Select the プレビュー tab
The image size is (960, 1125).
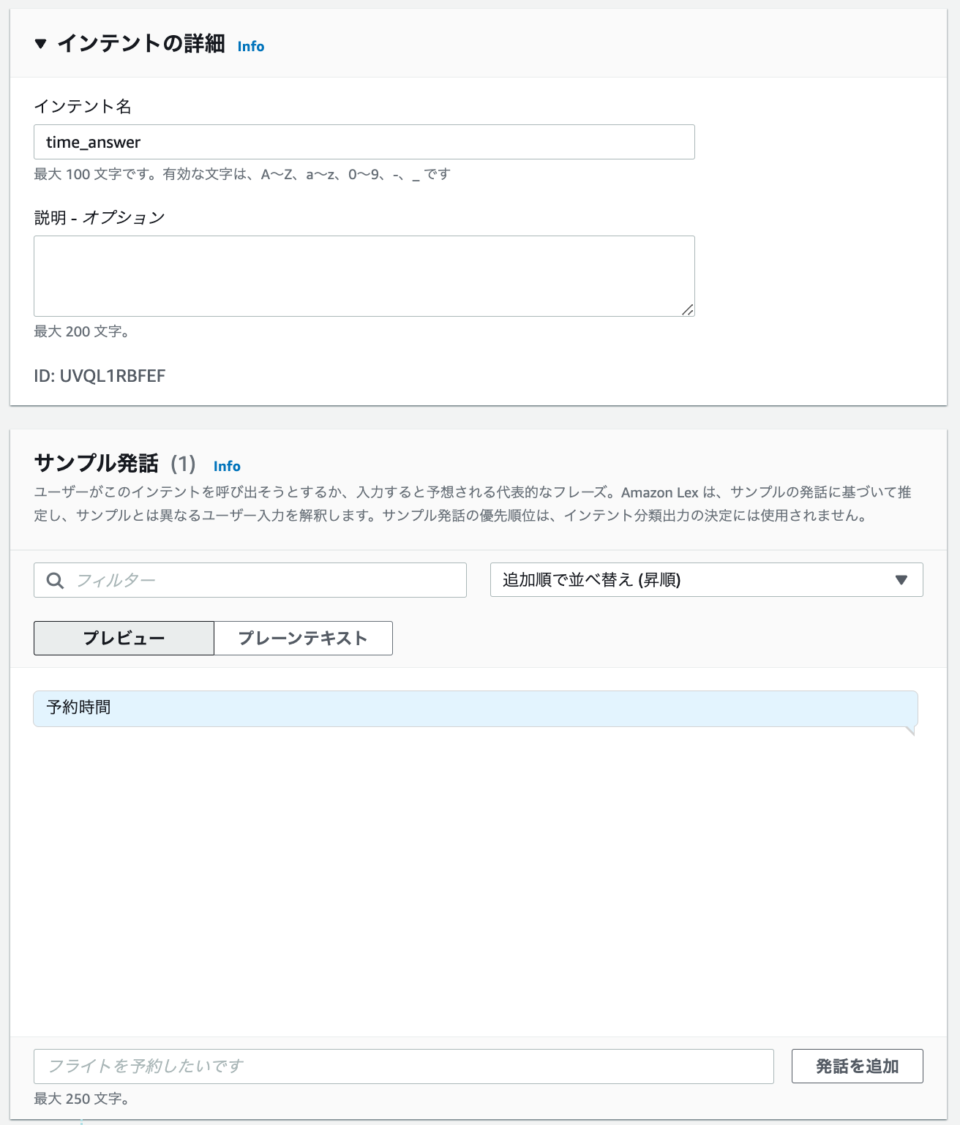coord(123,638)
